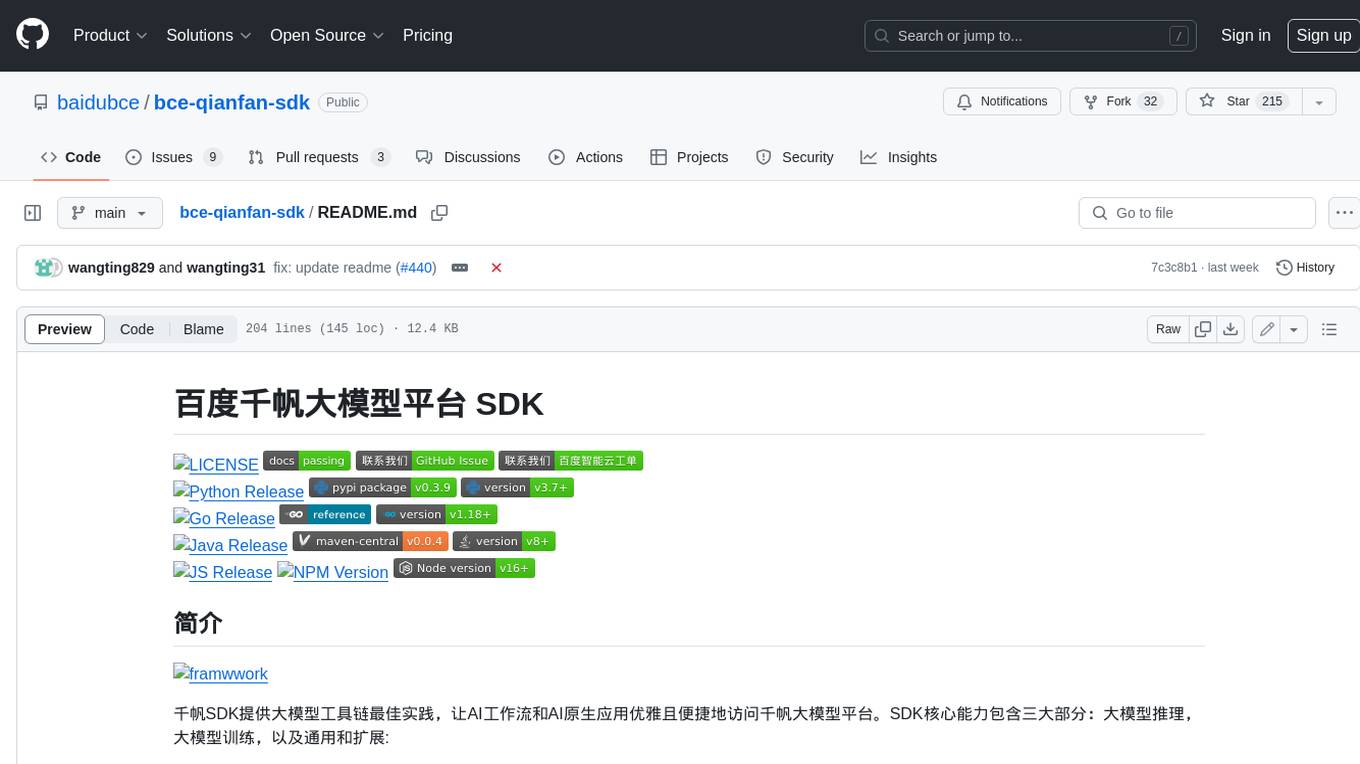Select the Code view
This screenshot has width=1360, height=764.
137,329
